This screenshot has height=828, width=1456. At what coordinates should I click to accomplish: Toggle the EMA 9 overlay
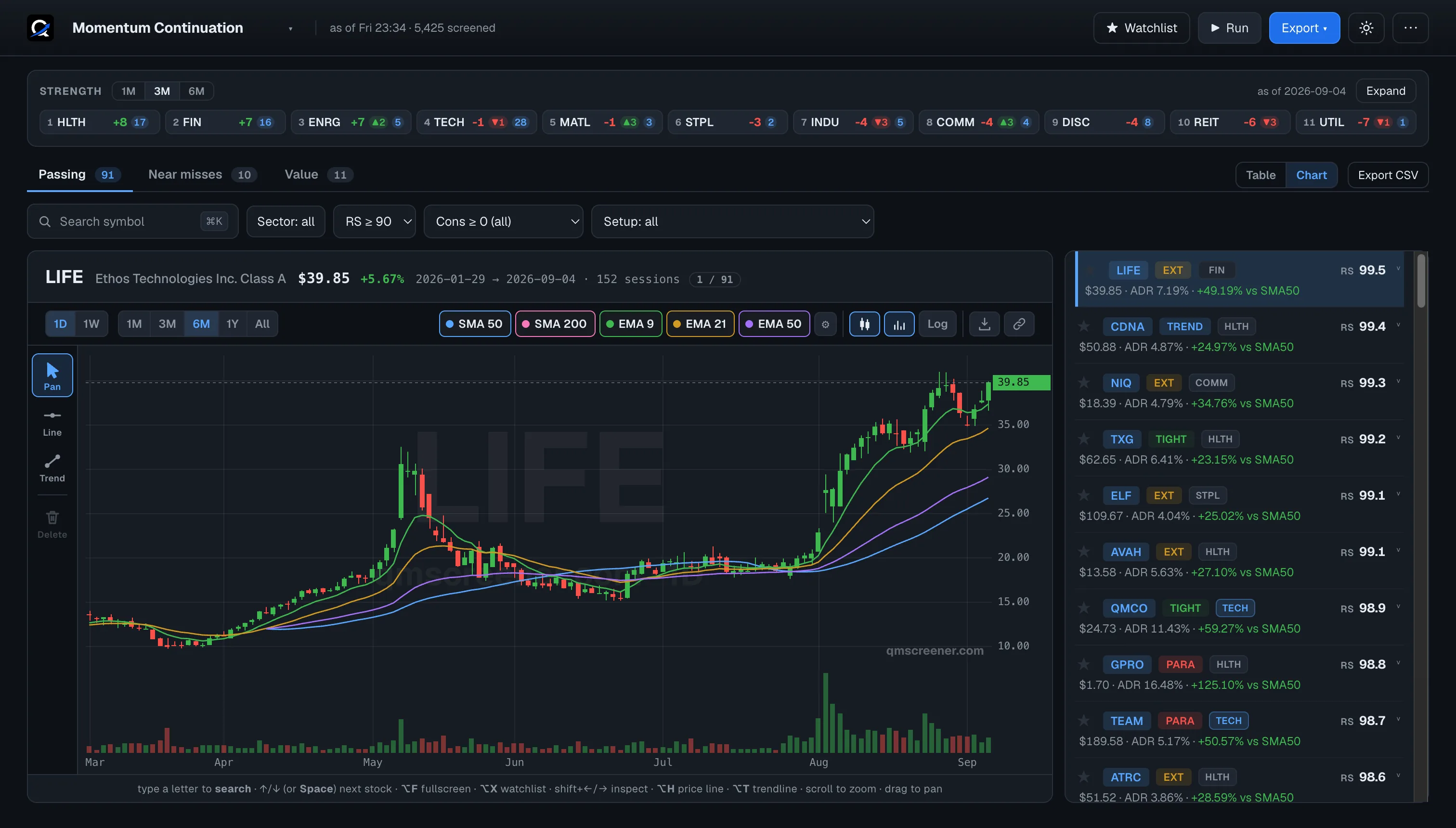pyautogui.click(x=631, y=324)
